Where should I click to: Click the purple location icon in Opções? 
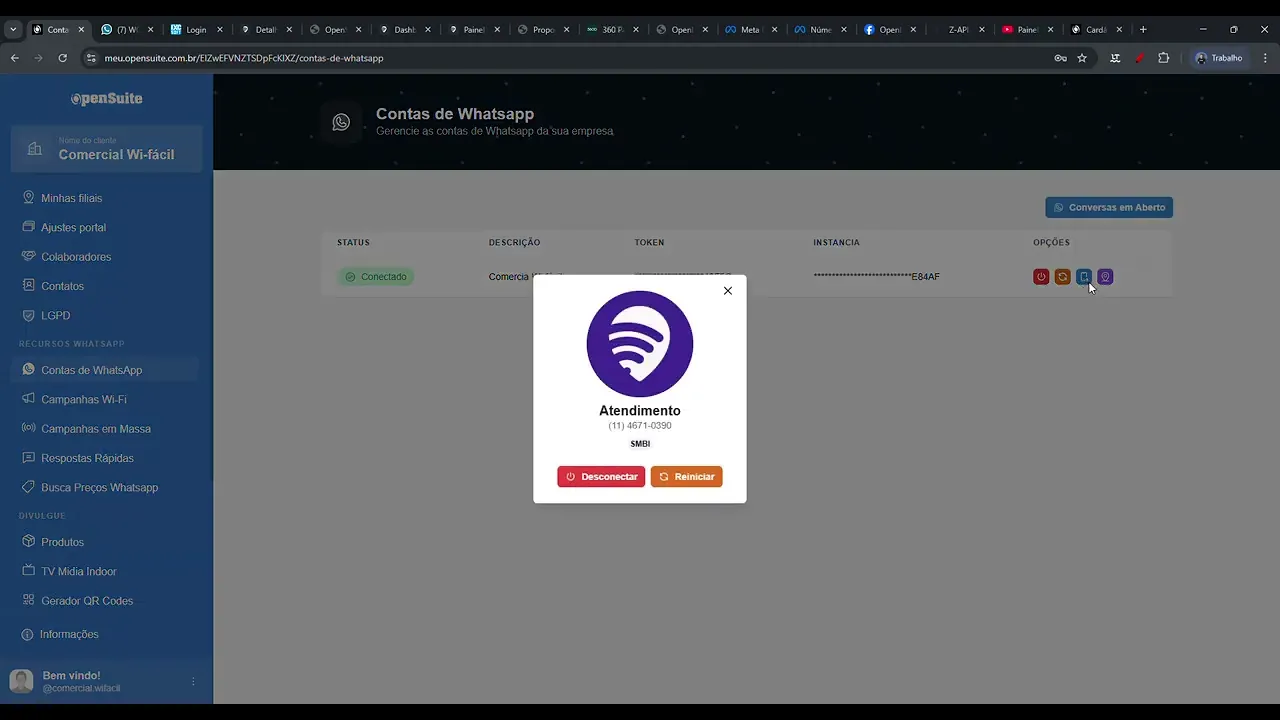1105,277
